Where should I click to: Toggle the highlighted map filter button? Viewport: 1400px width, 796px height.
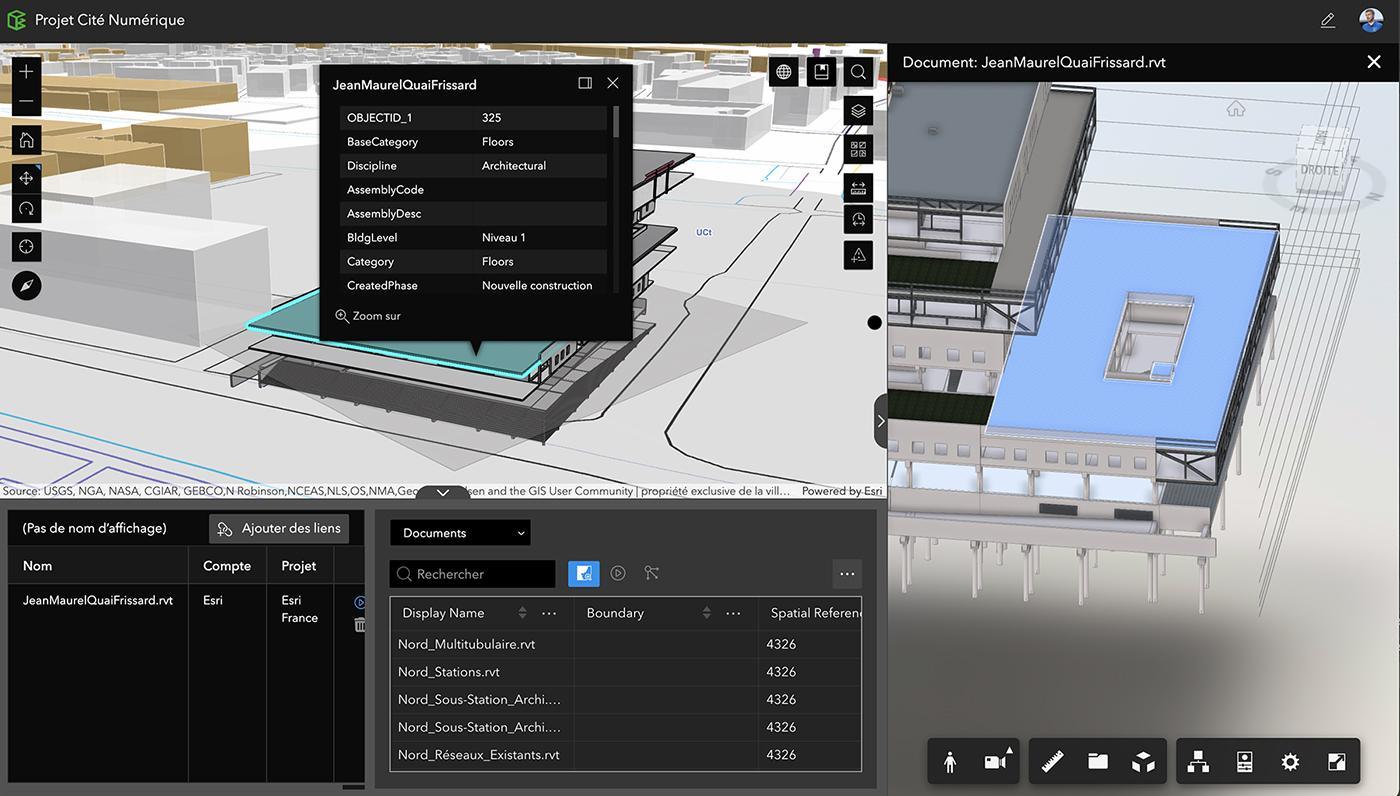[584, 573]
